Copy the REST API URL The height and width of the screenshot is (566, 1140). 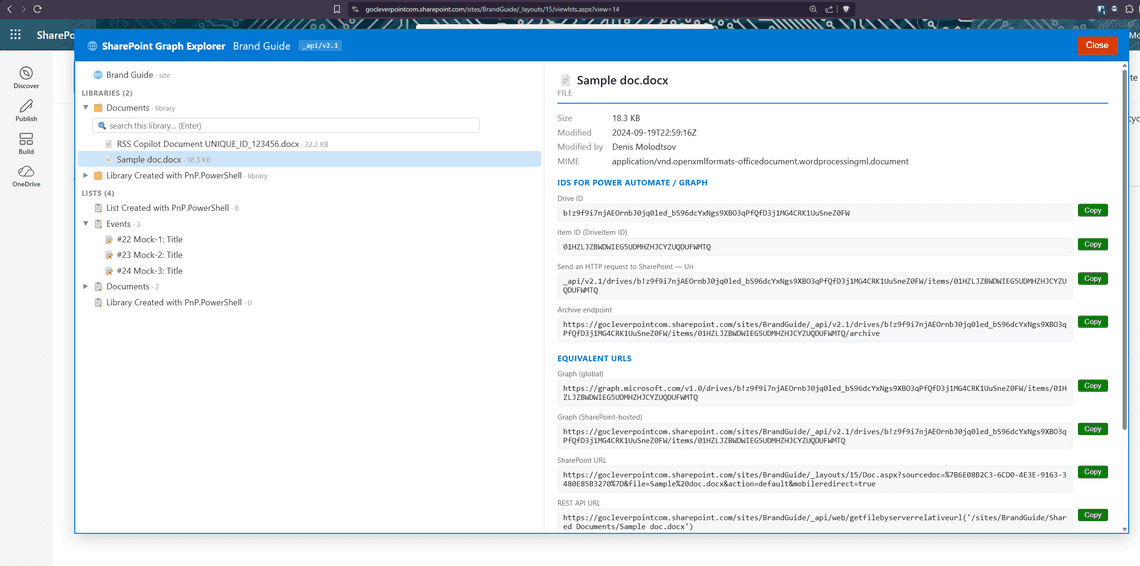1093,515
